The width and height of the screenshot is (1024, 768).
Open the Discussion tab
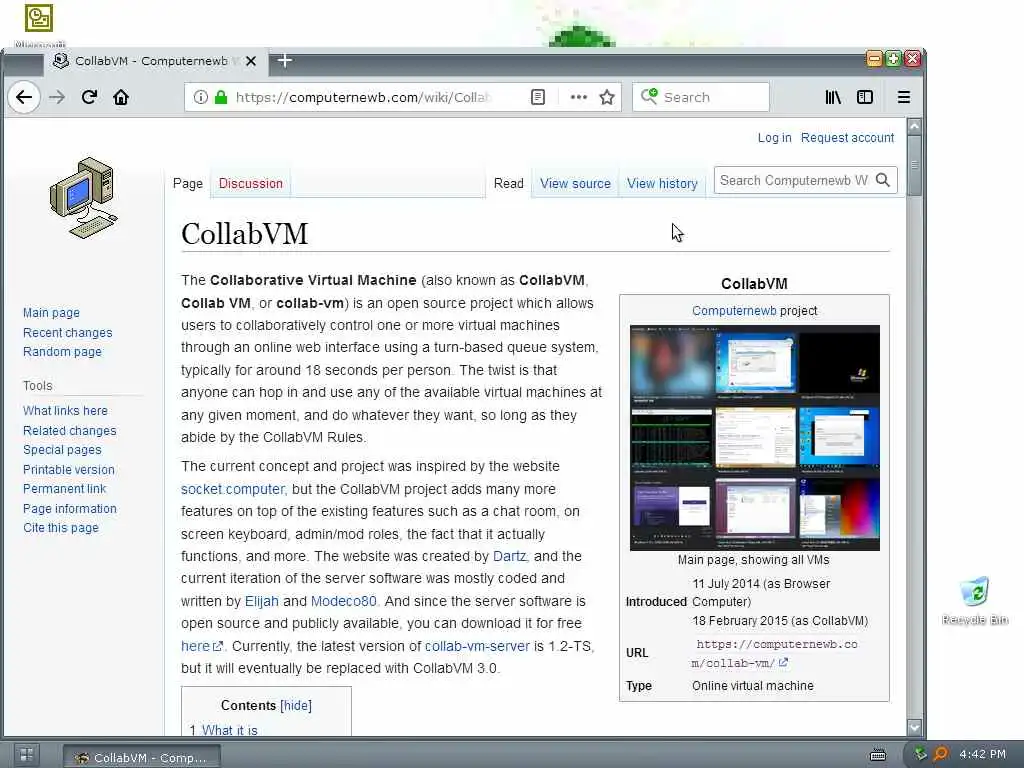pos(251,184)
